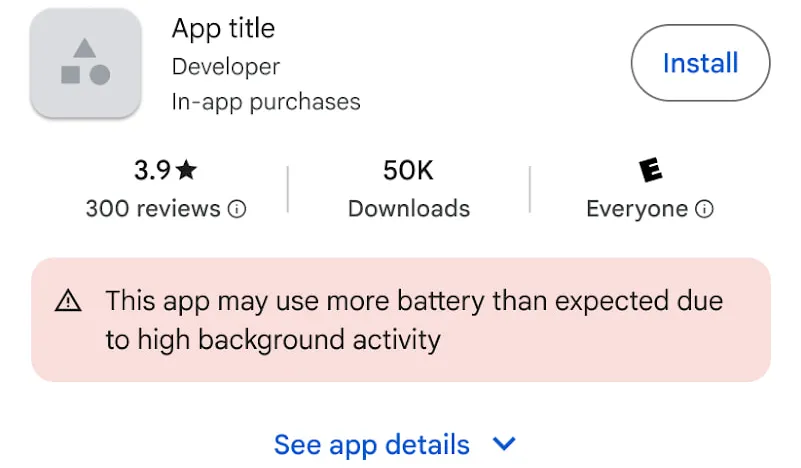Open the 300 reviews text
The image size is (801, 468).
click(153, 209)
